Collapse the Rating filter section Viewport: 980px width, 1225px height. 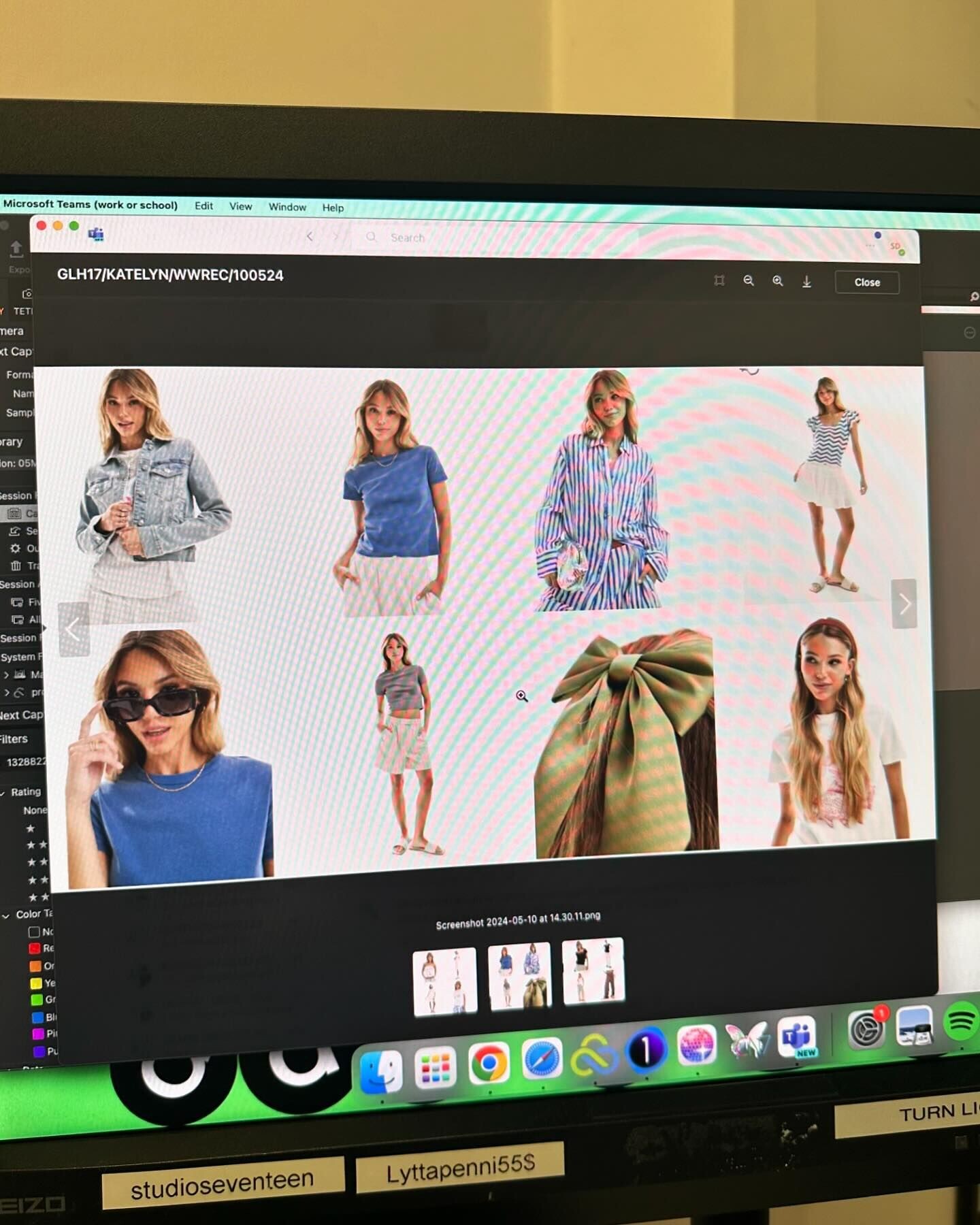3,792
